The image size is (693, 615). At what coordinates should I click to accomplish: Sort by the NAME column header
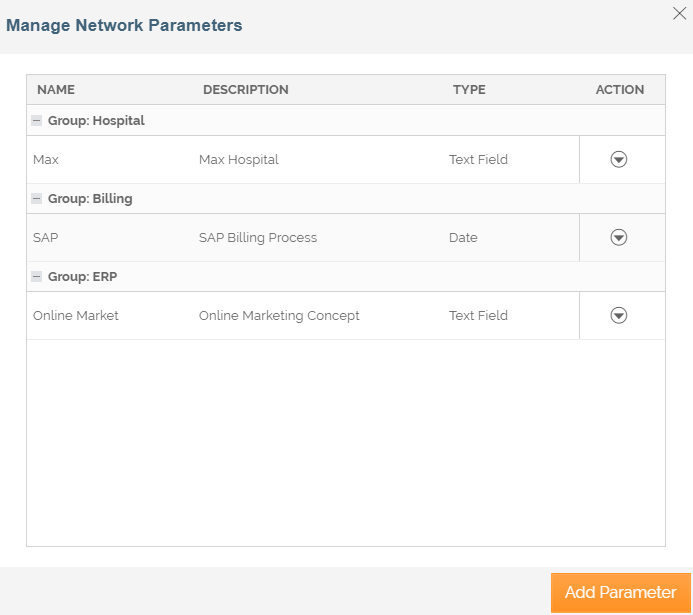point(56,90)
